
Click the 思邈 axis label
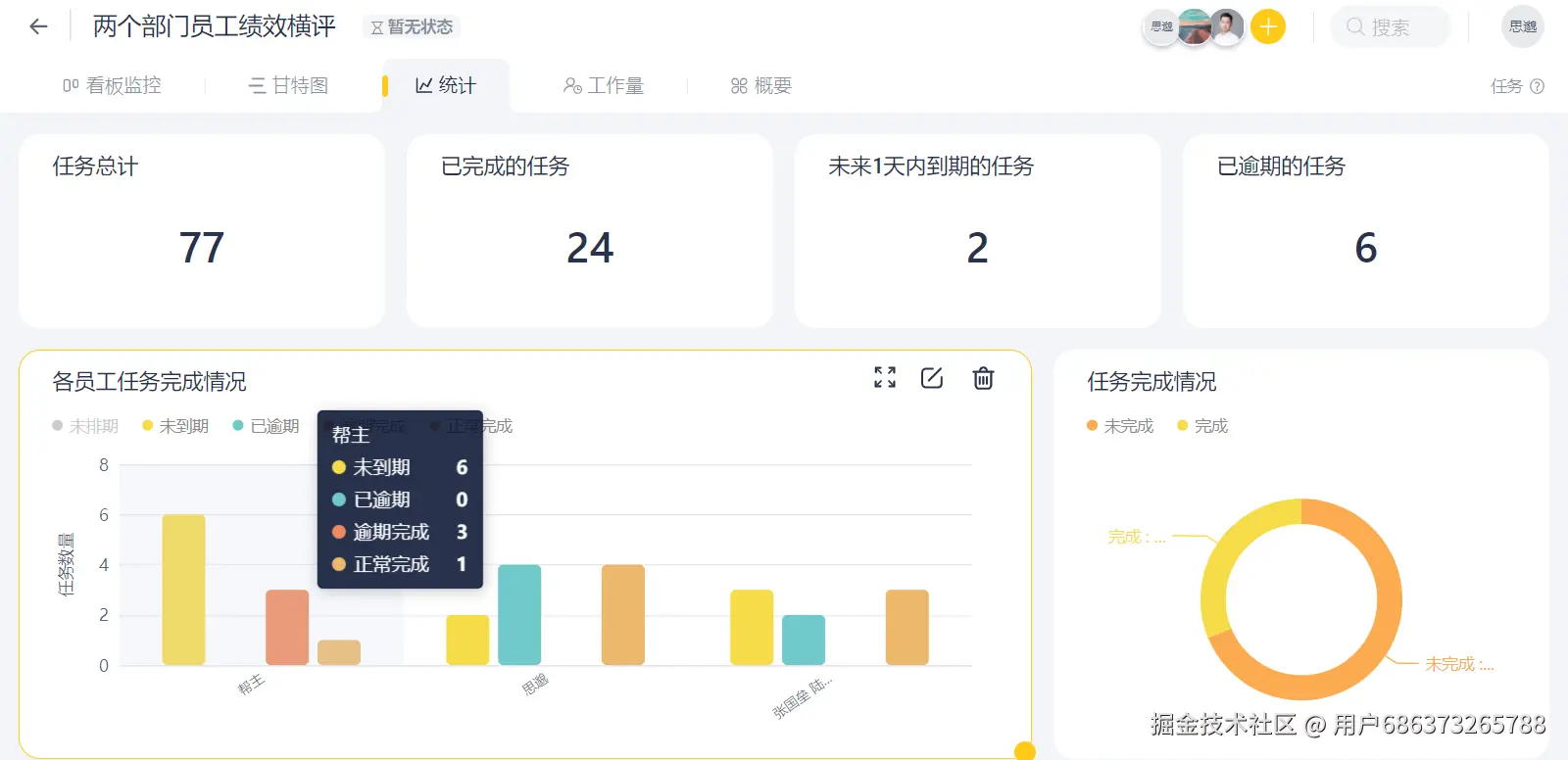point(535,685)
